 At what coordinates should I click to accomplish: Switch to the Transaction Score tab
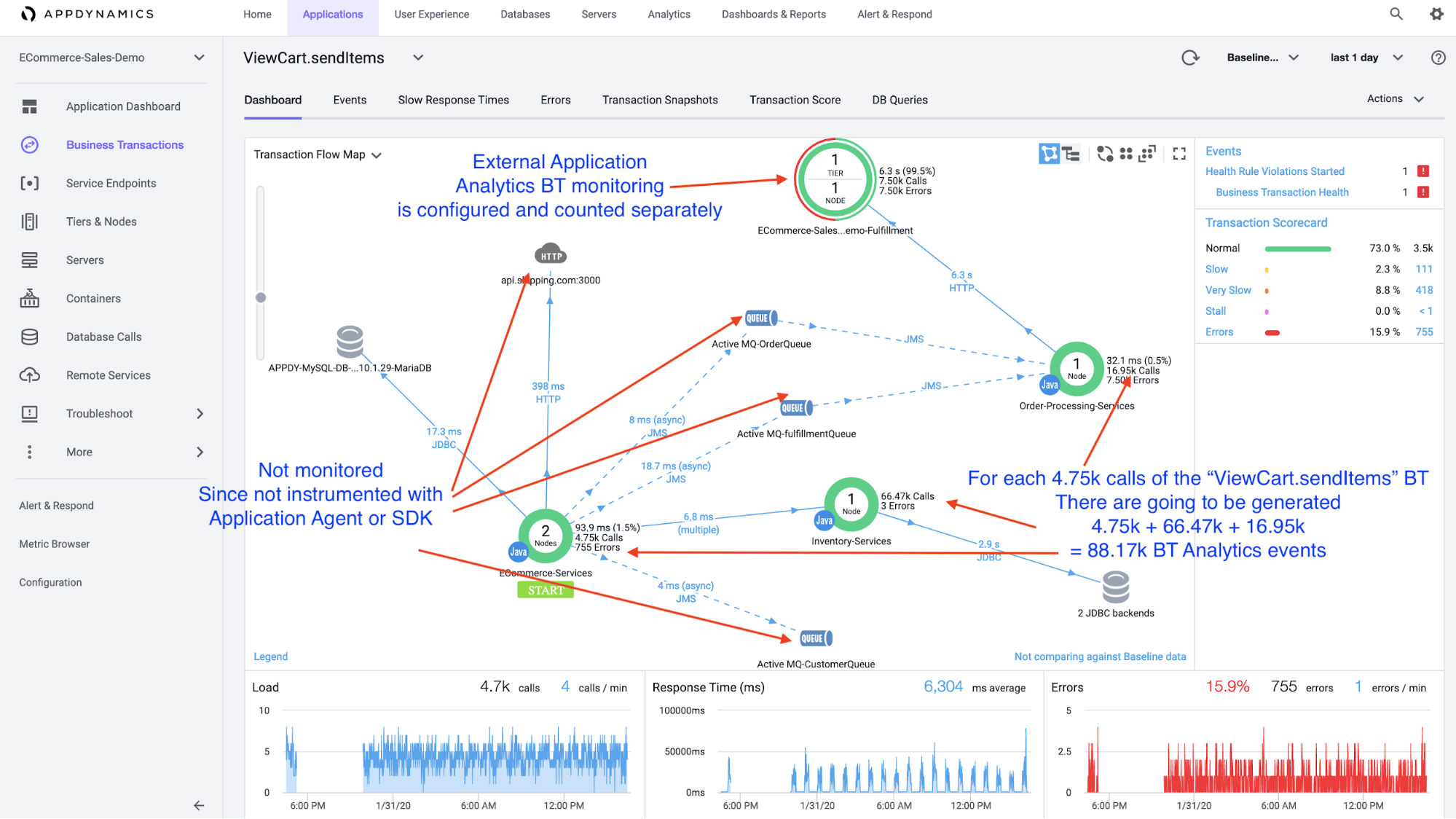(795, 100)
